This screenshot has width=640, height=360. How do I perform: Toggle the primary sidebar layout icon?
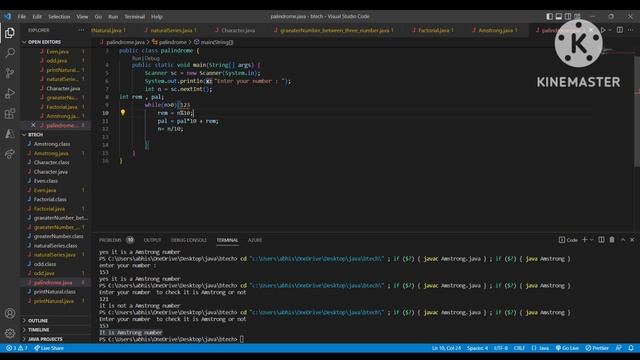(549, 16)
